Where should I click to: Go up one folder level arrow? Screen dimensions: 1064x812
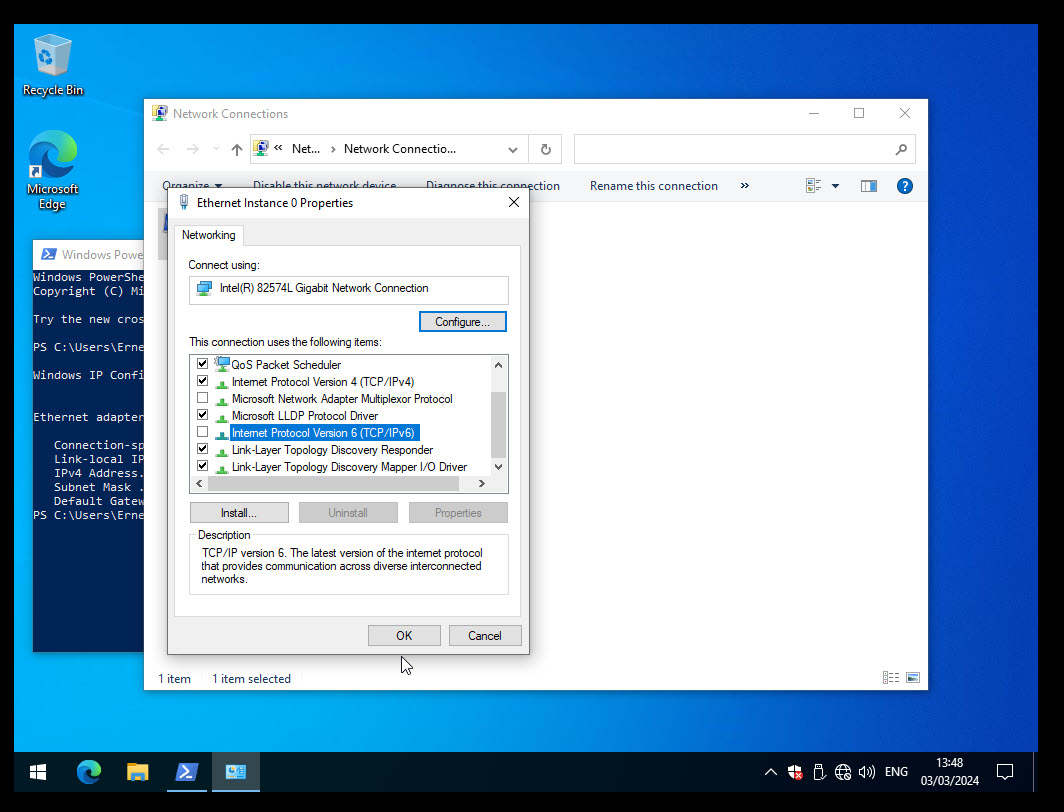point(236,149)
